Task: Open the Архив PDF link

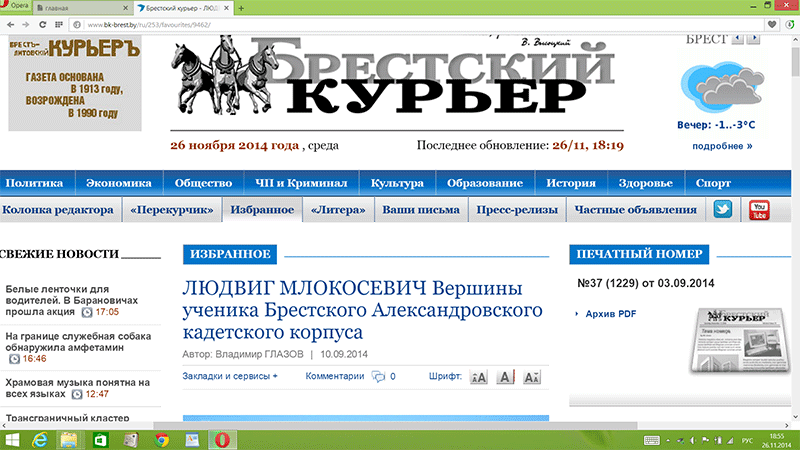Action: pos(611,314)
